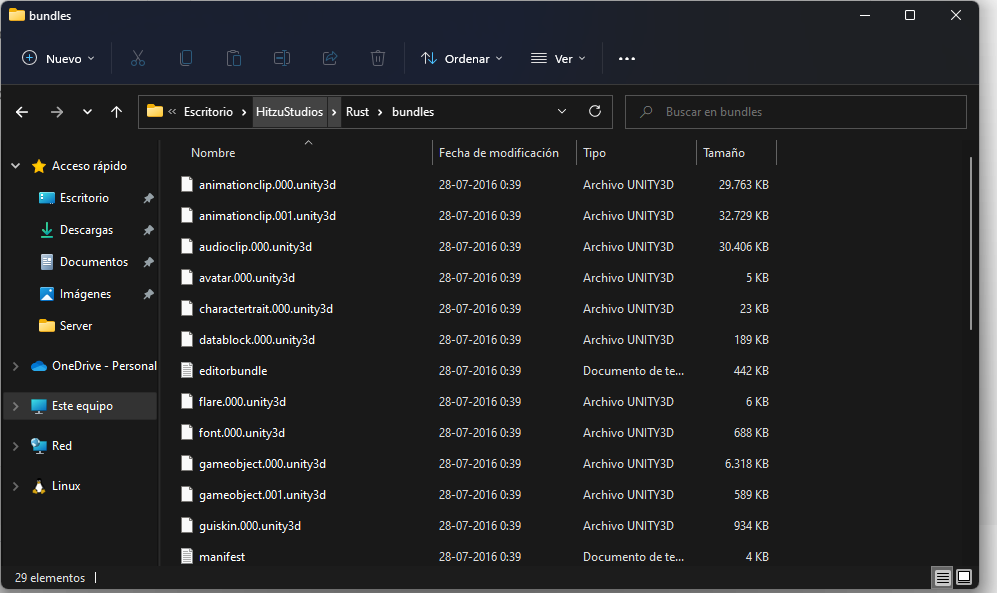Screen dimensions: 997x593
Task: Open Documentos in quick access
Action: click(93, 262)
